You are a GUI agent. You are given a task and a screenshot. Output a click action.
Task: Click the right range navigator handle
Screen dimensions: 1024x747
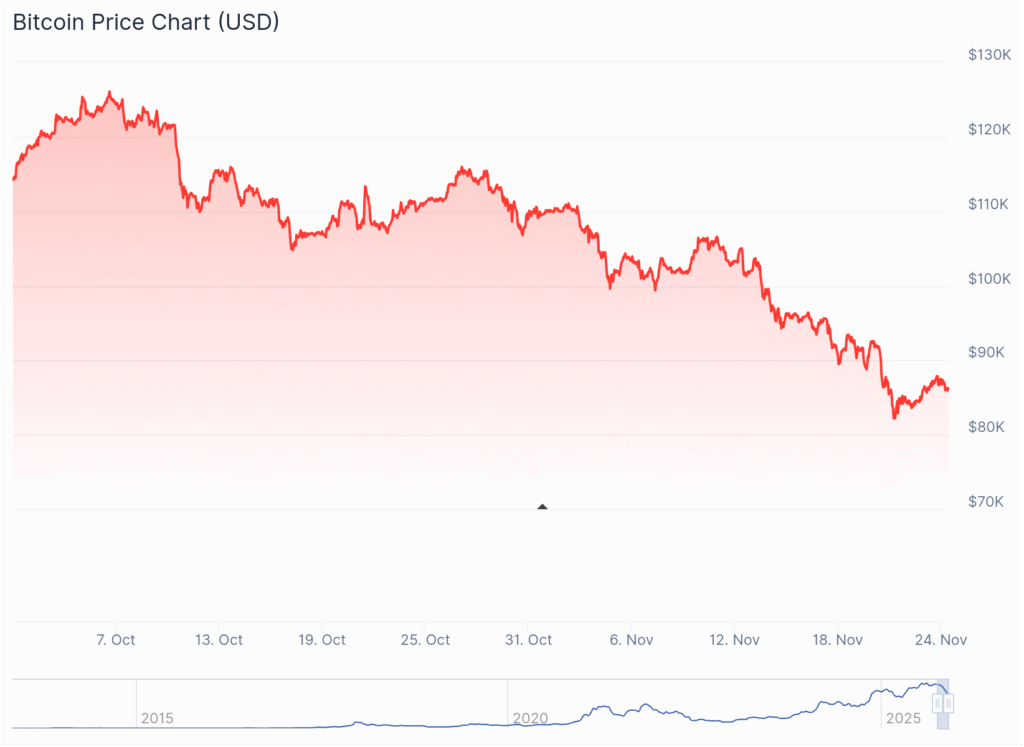[949, 703]
